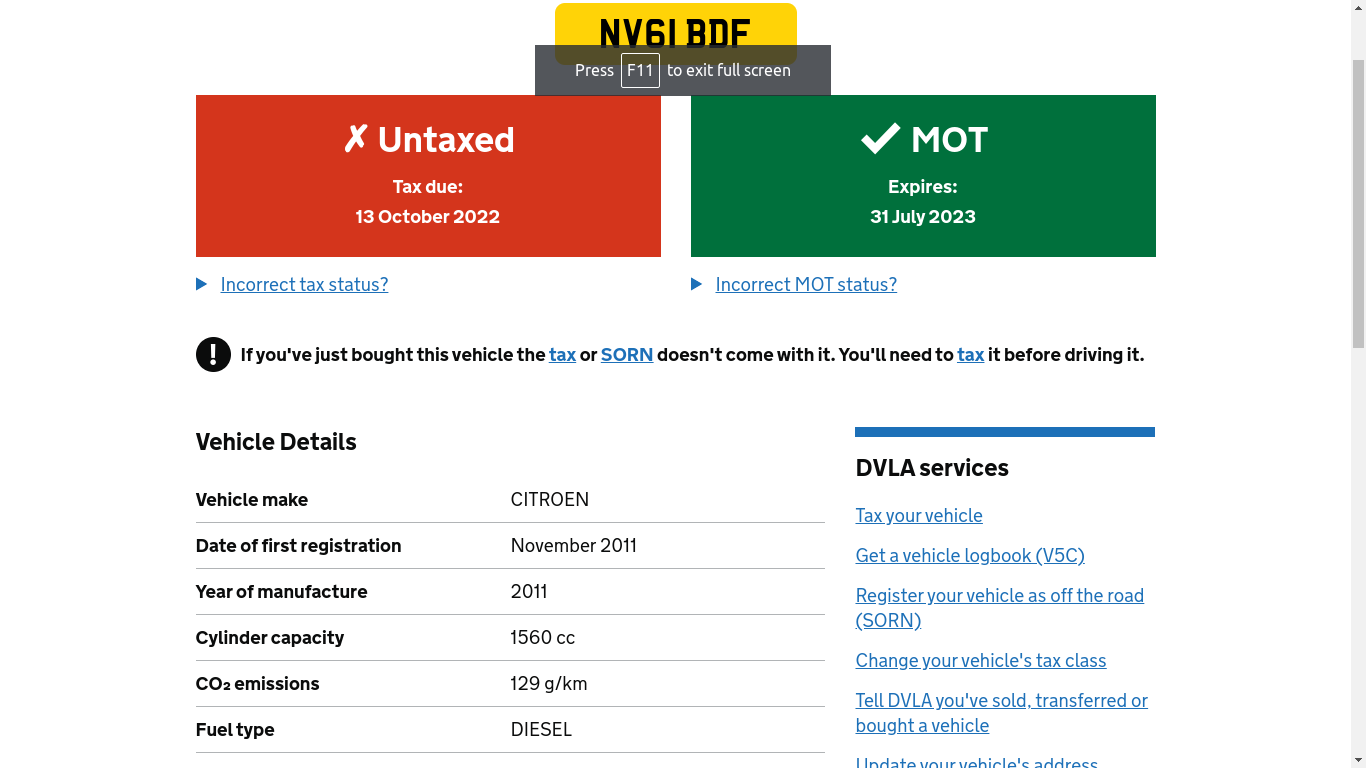Click the white checkmark icon beside MOT
The width and height of the screenshot is (1366, 768).
[880, 139]
